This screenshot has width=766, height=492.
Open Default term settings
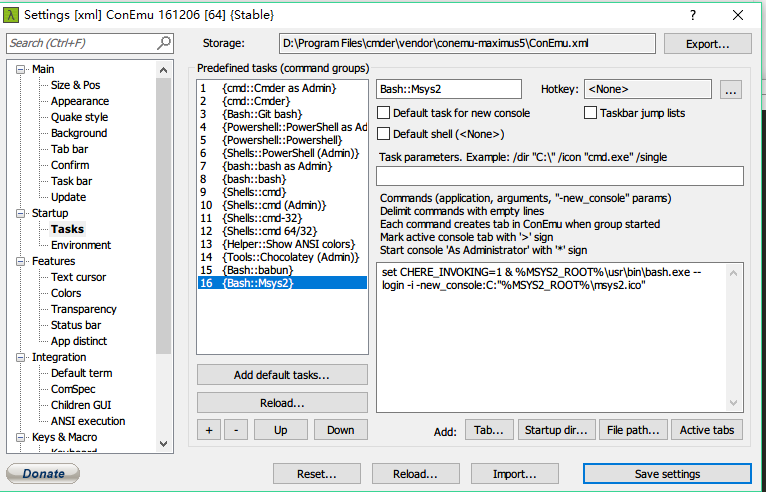coord(81,373)
